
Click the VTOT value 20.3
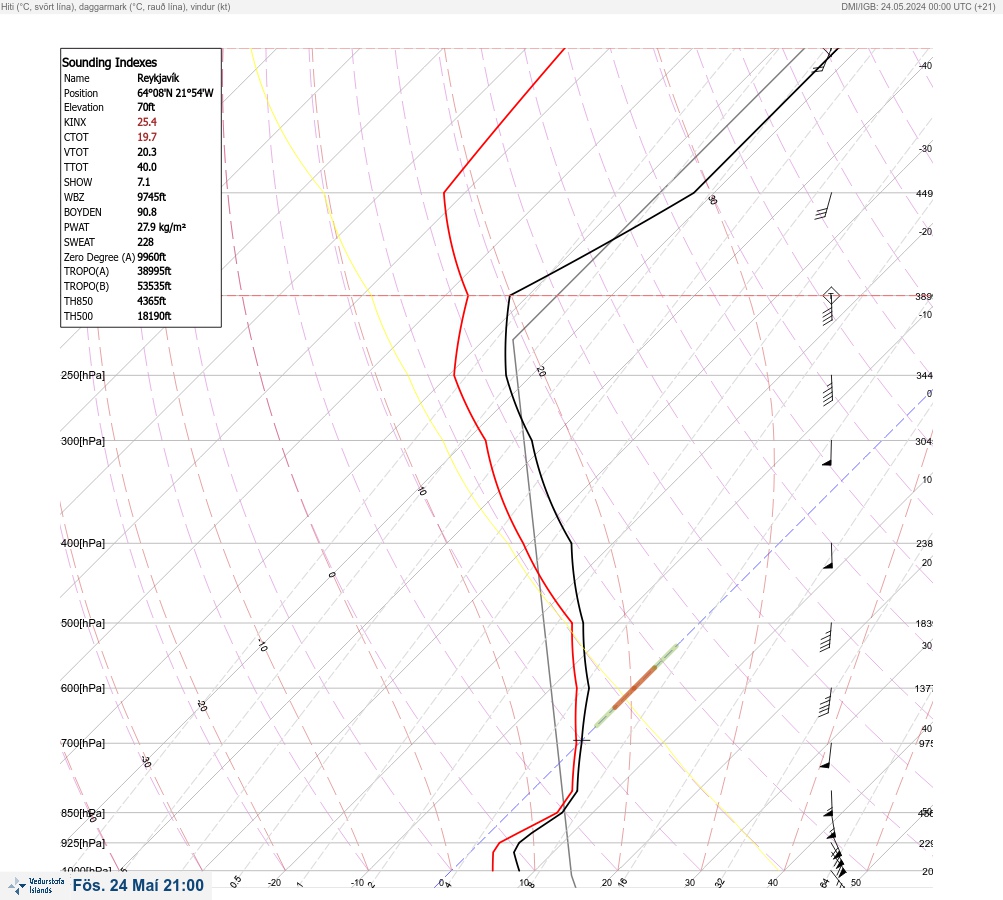(147, 152)
